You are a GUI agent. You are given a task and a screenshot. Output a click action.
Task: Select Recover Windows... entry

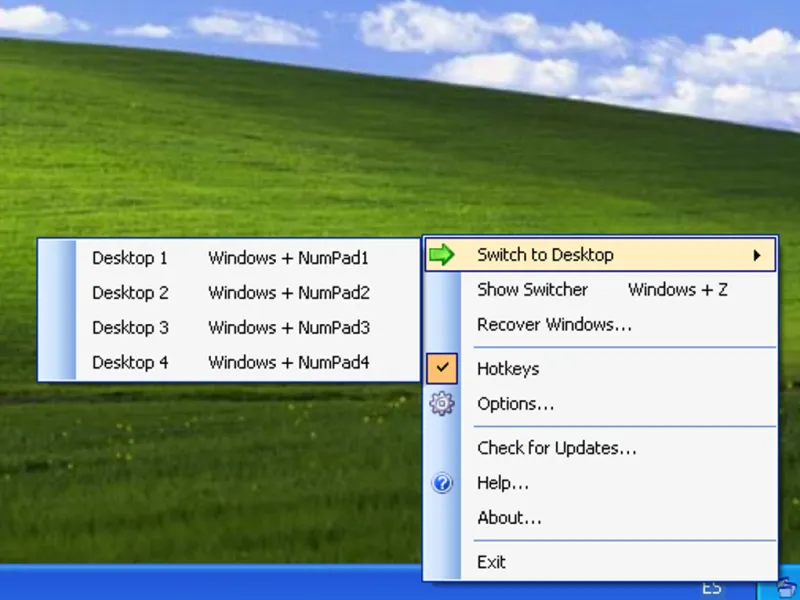tap(601, 324)
